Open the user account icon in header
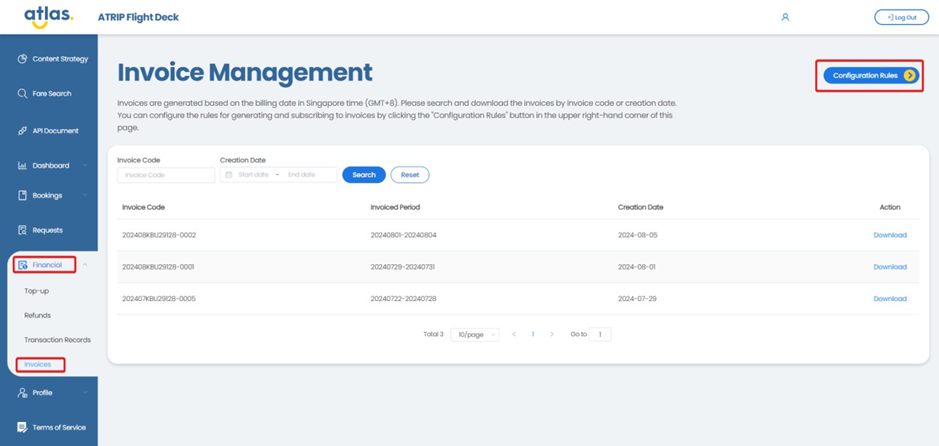This screenshot has height=446, width=939. point(785,17)
